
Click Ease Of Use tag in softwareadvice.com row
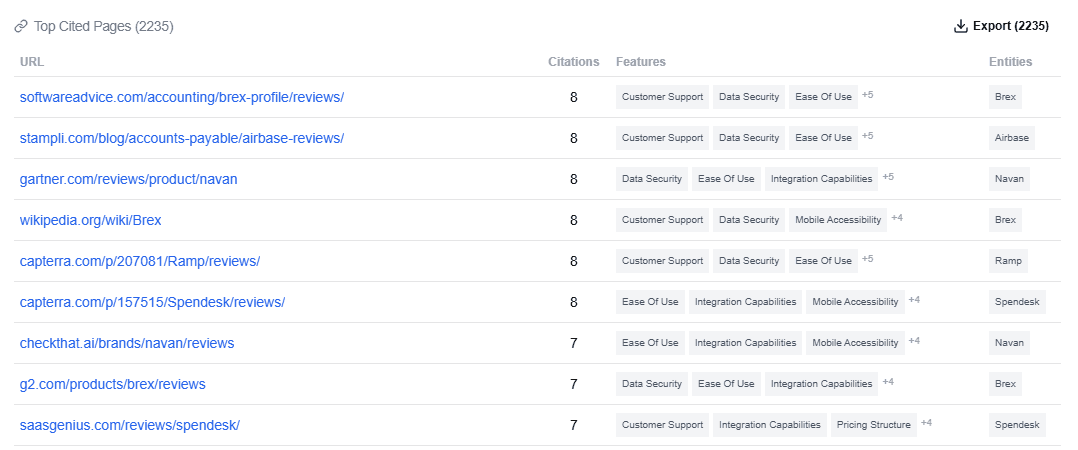824,97
